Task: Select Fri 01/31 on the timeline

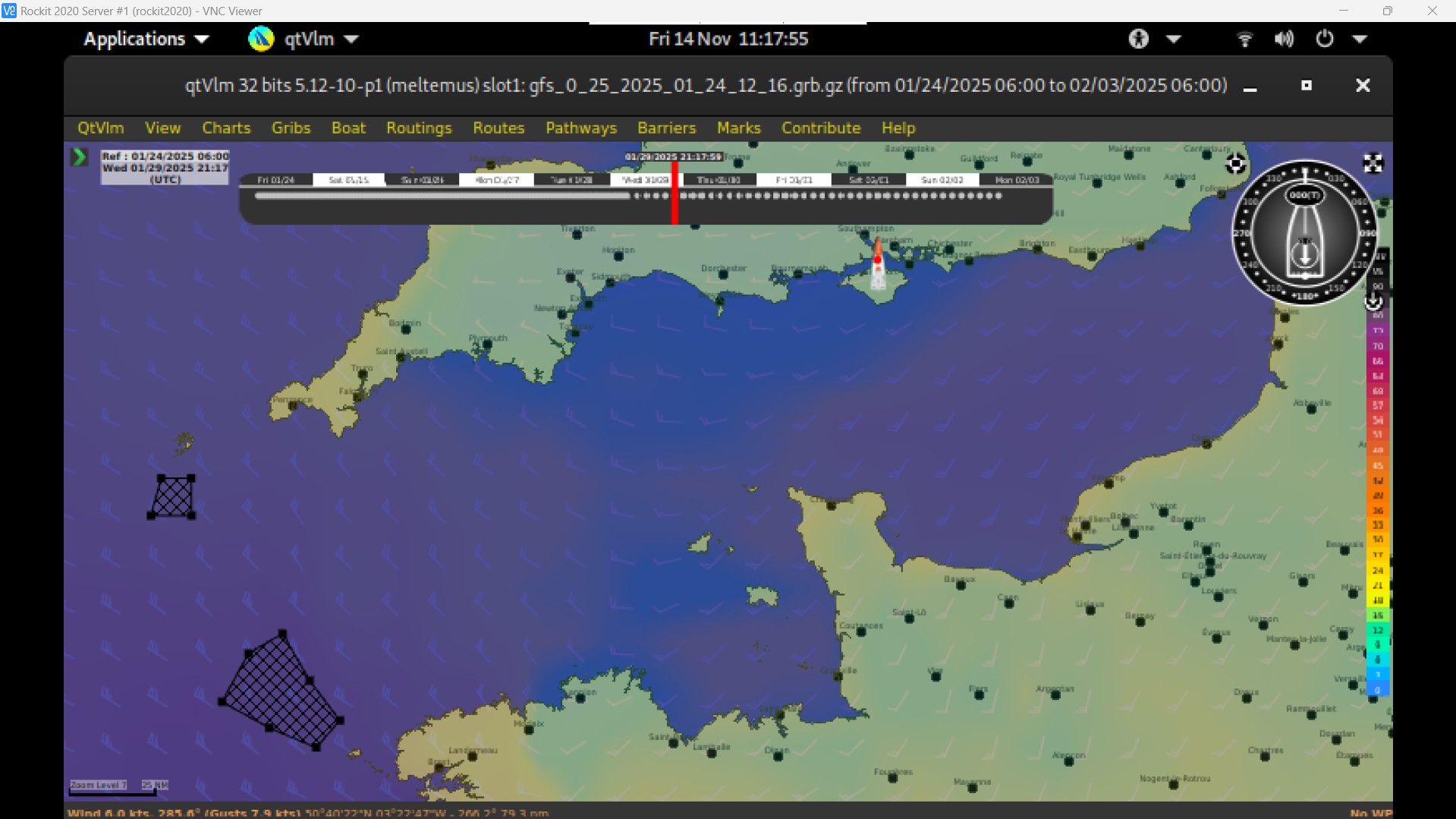Action: tap(794, 180)
